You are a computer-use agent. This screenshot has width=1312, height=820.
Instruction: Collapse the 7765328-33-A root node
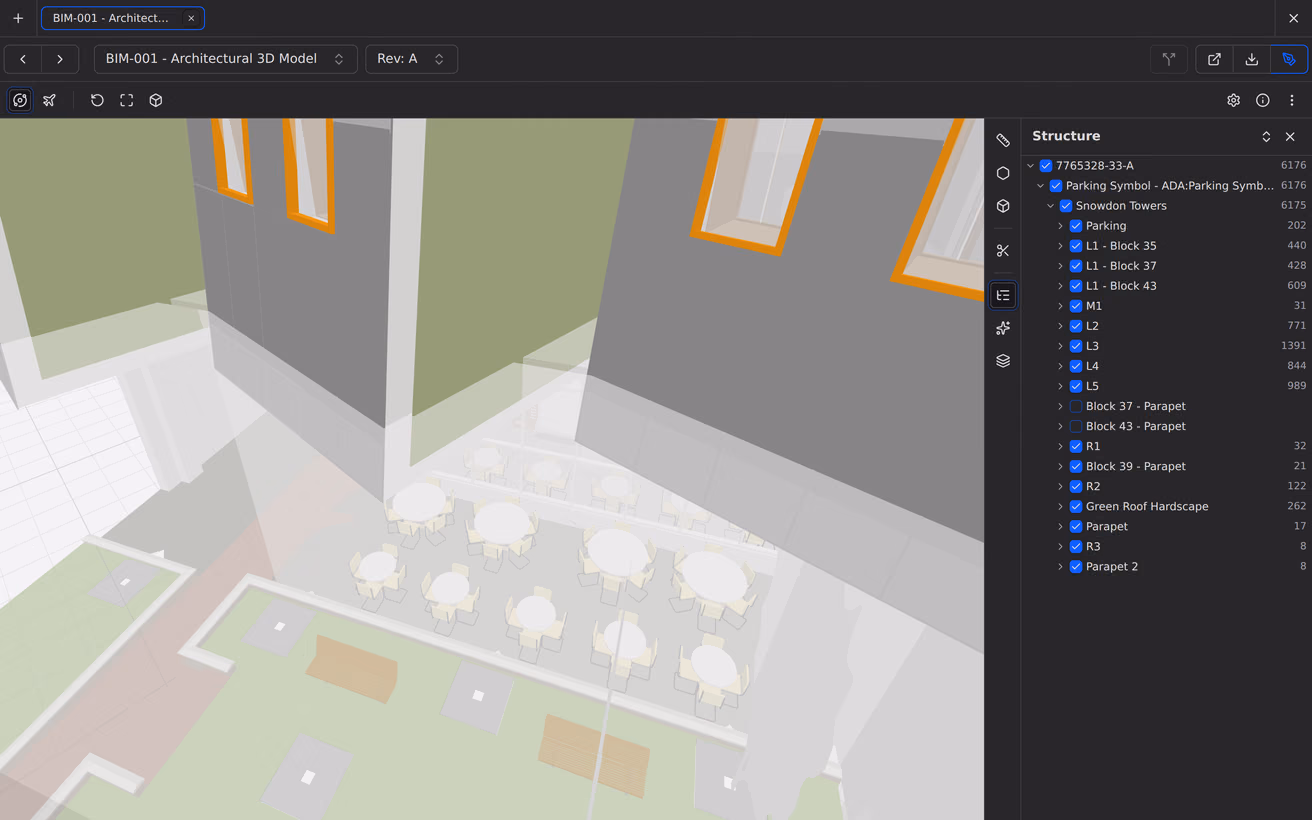tap(1031, 166)
